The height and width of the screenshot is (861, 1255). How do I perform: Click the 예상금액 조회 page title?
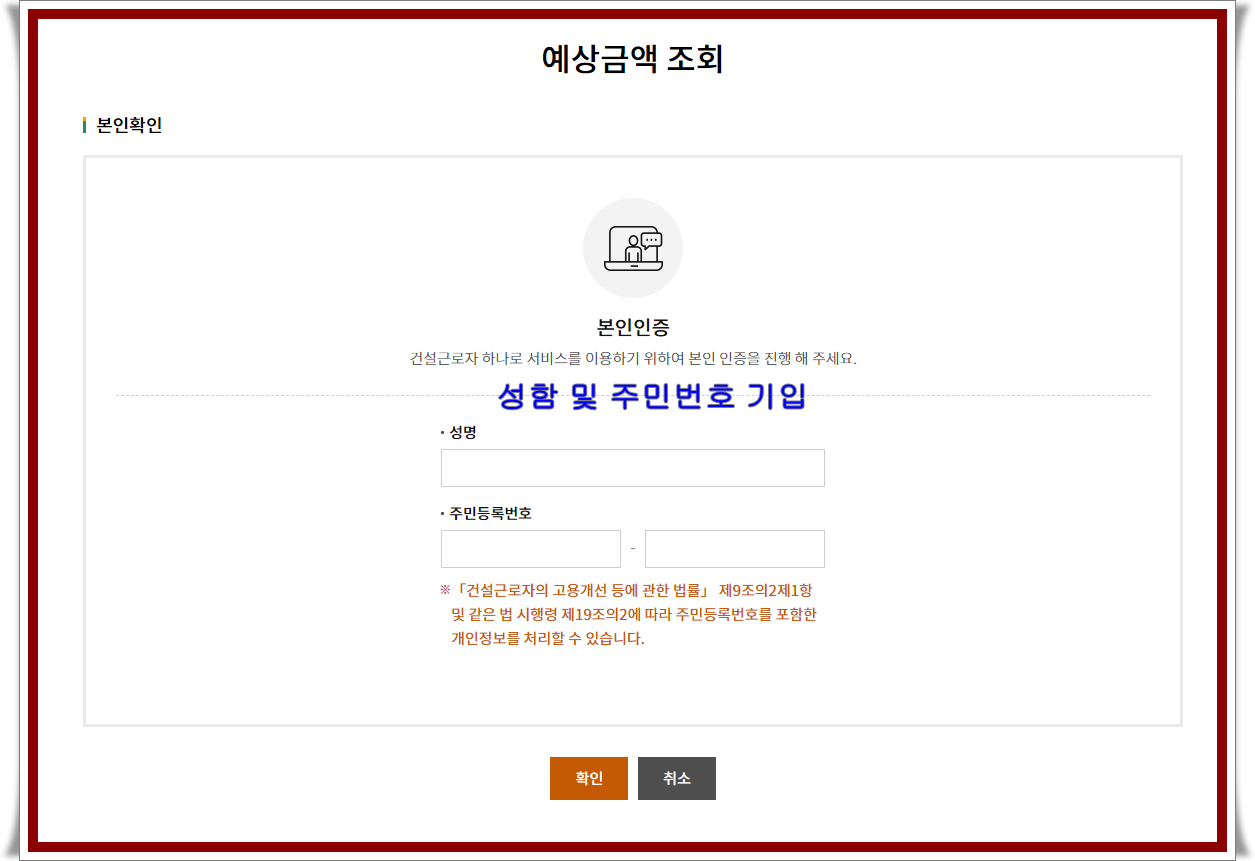coord(632,59)
